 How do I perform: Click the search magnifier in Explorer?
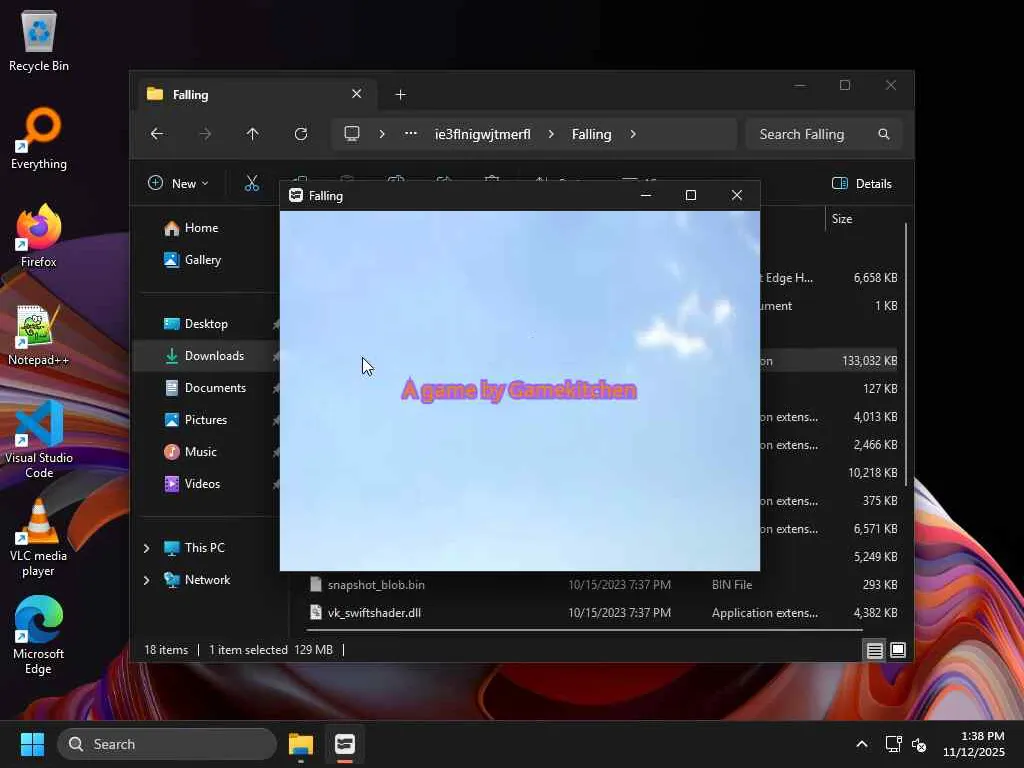[x=884, y=134]
